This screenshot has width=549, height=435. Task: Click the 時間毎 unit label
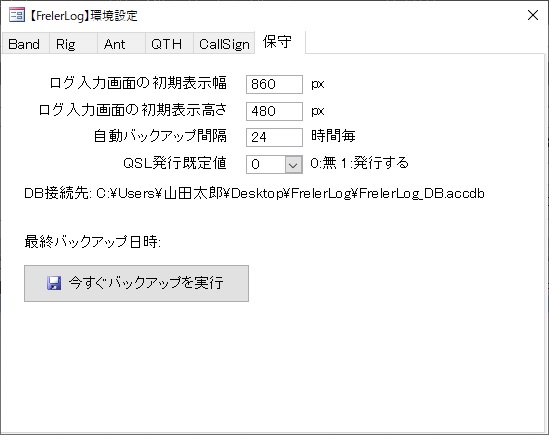click(x=333, y=136)
